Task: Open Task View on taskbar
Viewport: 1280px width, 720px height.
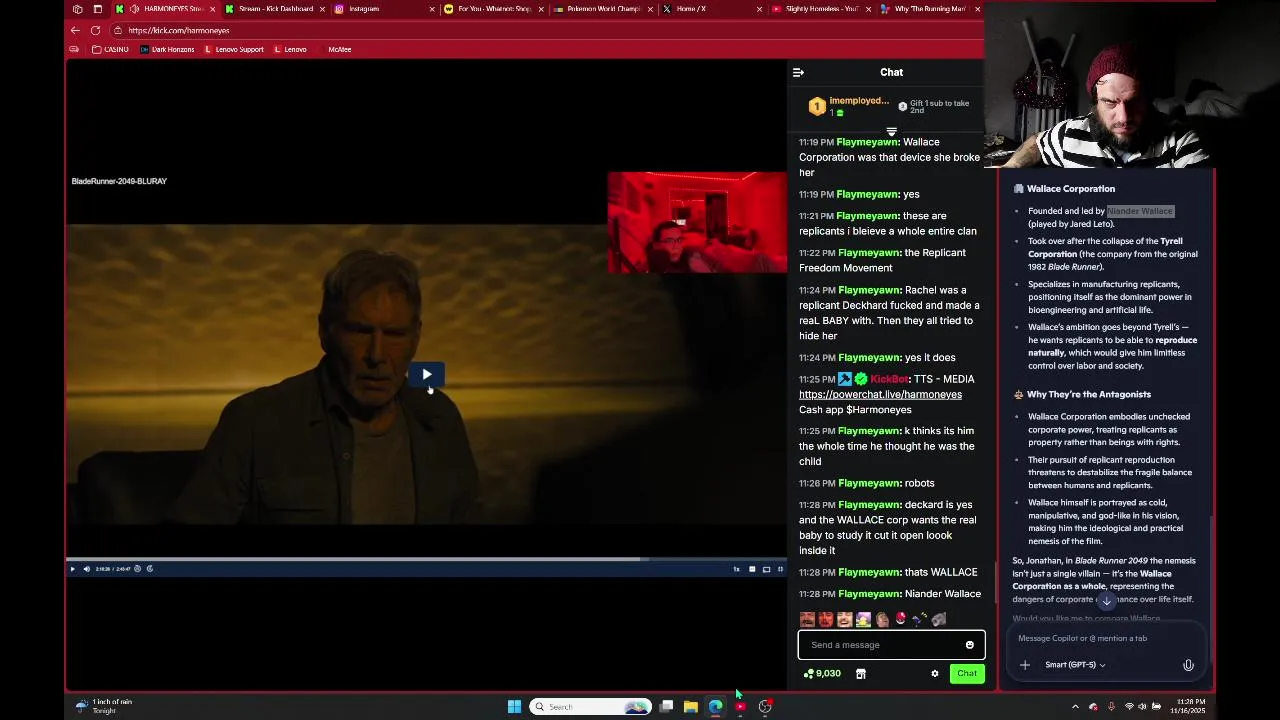Action: pos(666,707)
